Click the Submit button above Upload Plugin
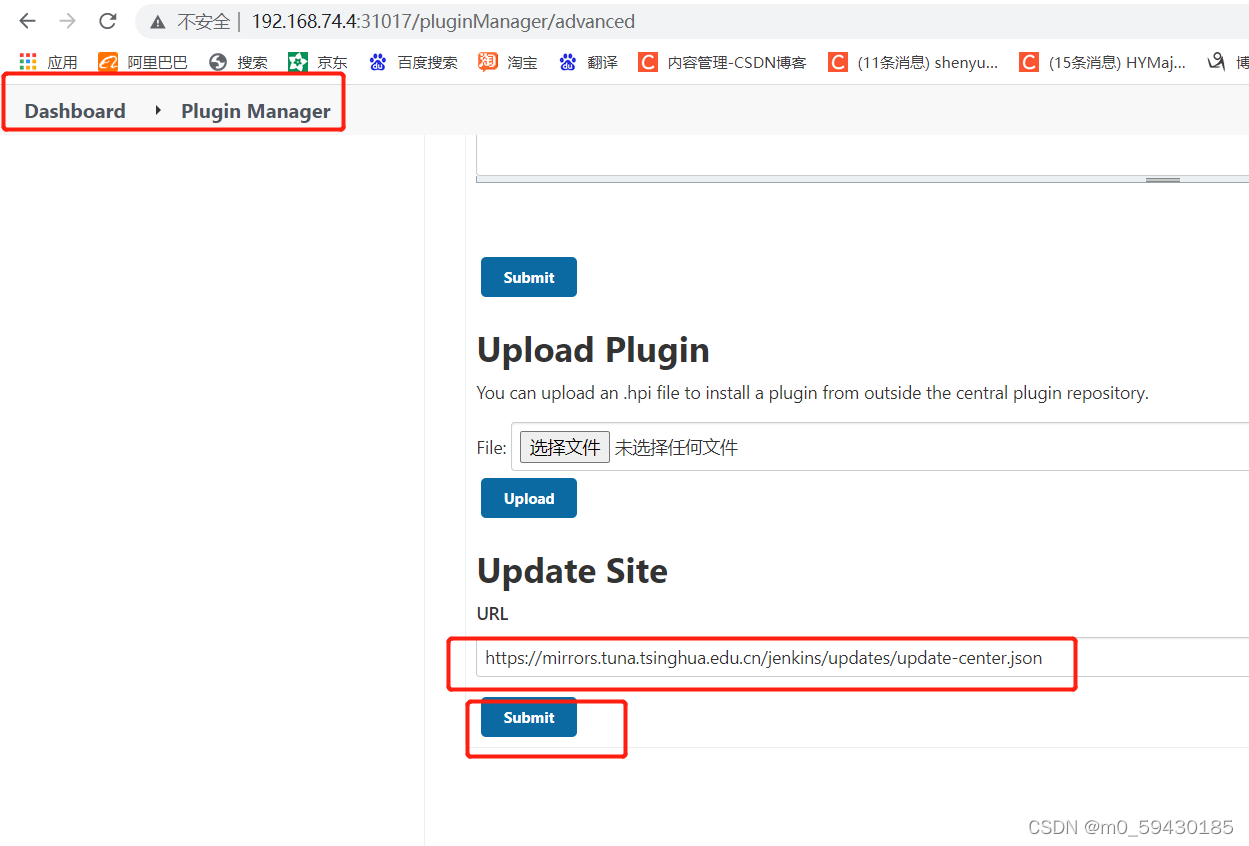Viewport: 1249px width, 846px height. click(x=529, y=277)
